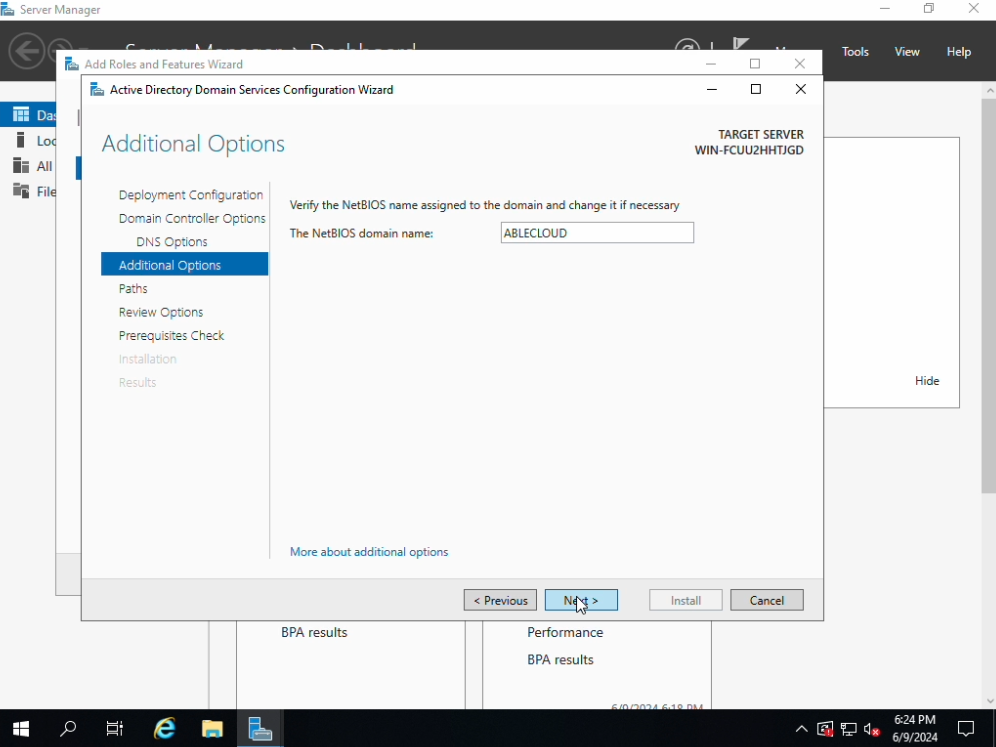Open the Tools menu

tap(855, 52)
